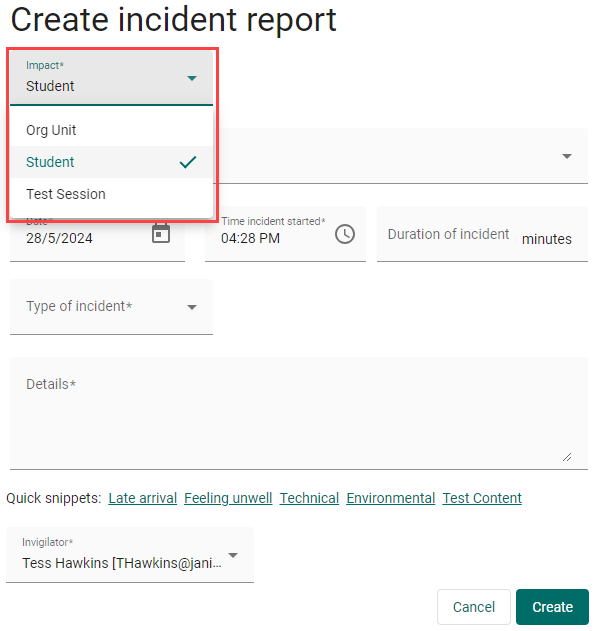Viewport: 600px width, 631px height.
Task: Click the clock icon for incident time
Action: pyautogui.click(x=345, y=234)
